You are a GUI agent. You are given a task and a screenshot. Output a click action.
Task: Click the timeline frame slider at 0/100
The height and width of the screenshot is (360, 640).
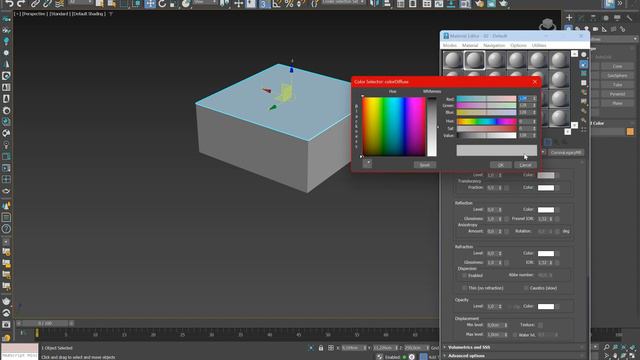45,323
